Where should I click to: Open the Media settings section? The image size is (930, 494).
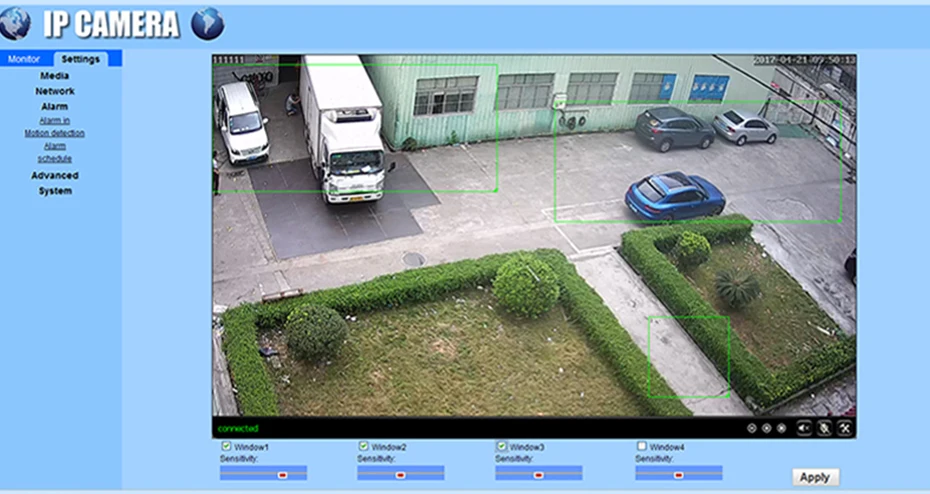tap(55, 75)
